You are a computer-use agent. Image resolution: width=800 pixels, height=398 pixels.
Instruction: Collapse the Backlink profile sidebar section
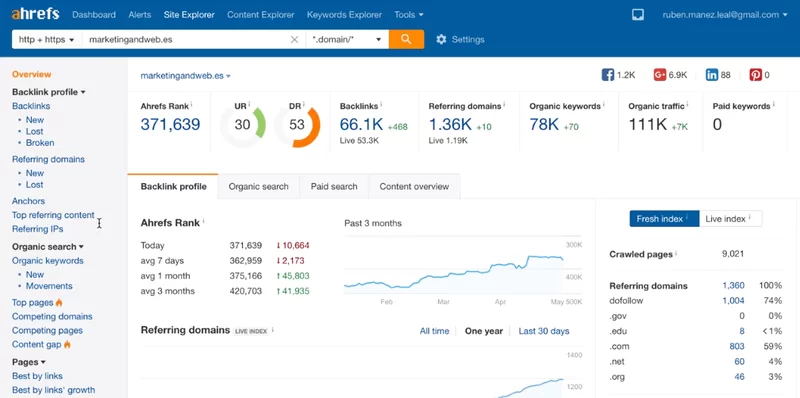click(x=48, y=92)
